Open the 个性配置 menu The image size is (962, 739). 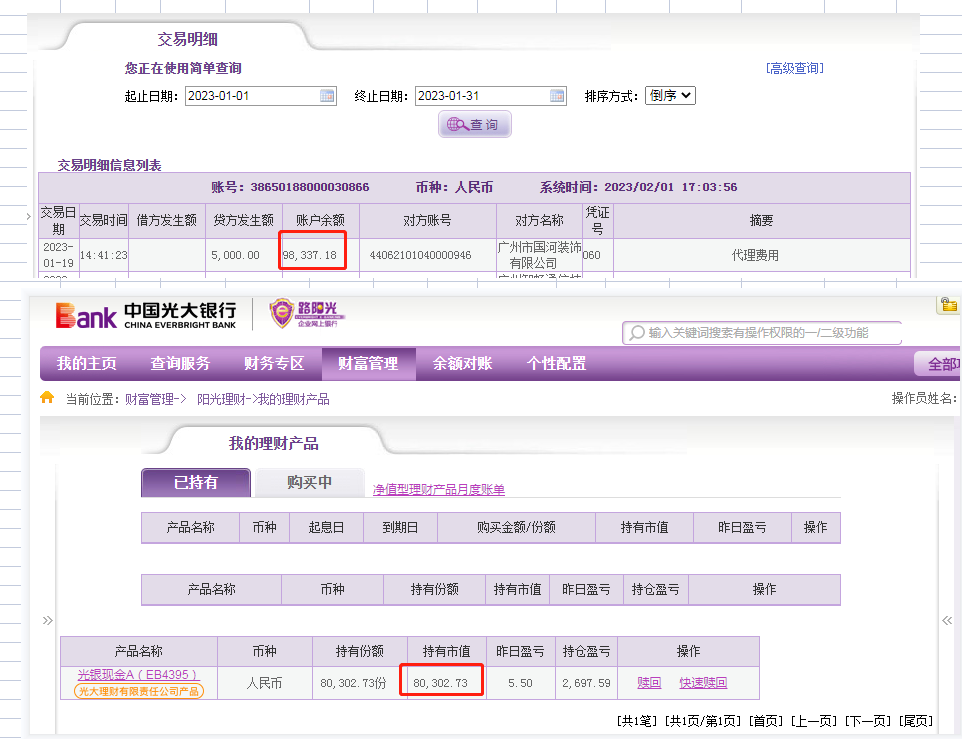point(556,364)
